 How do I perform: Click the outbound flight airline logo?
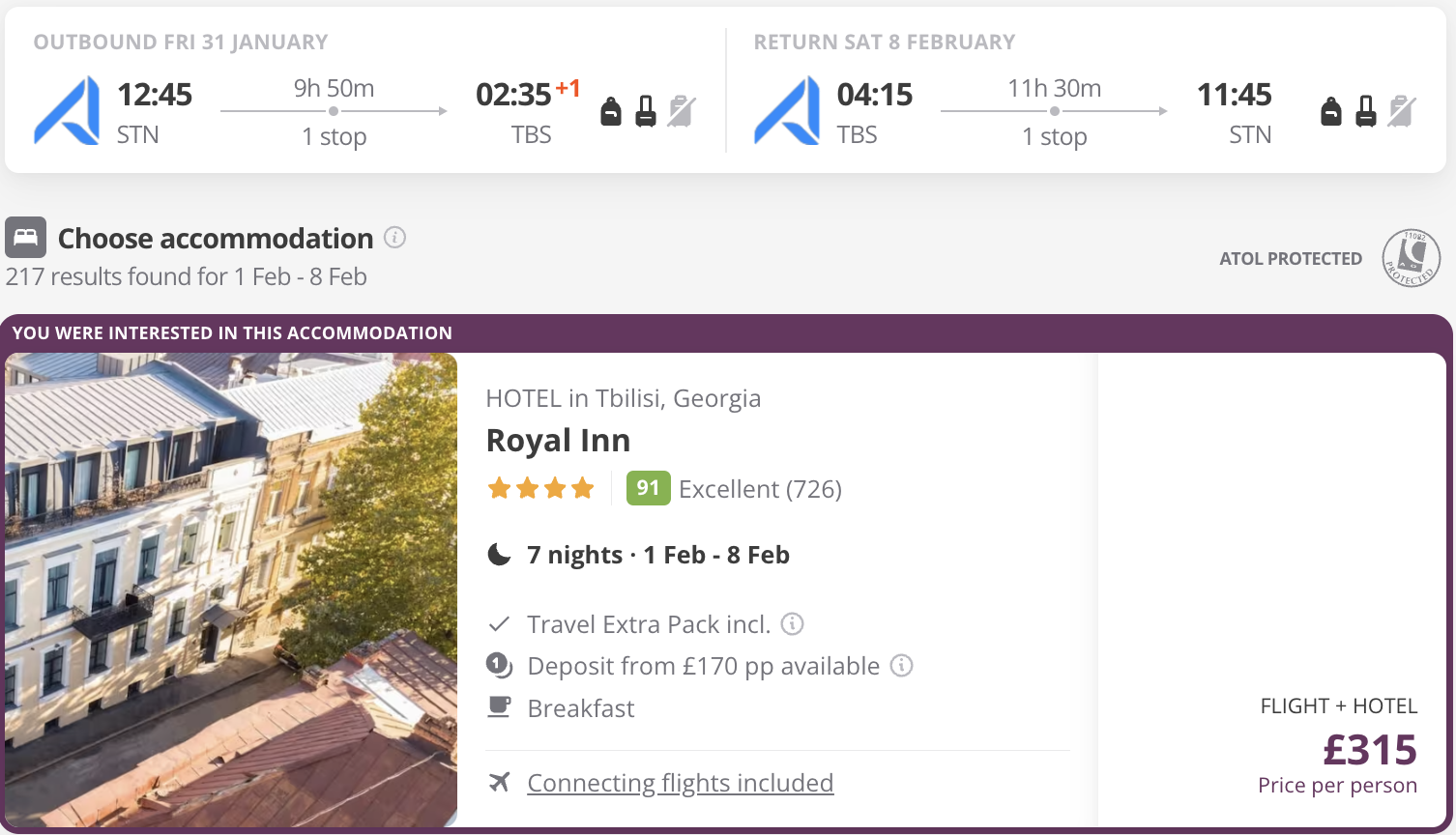(67, 111)
